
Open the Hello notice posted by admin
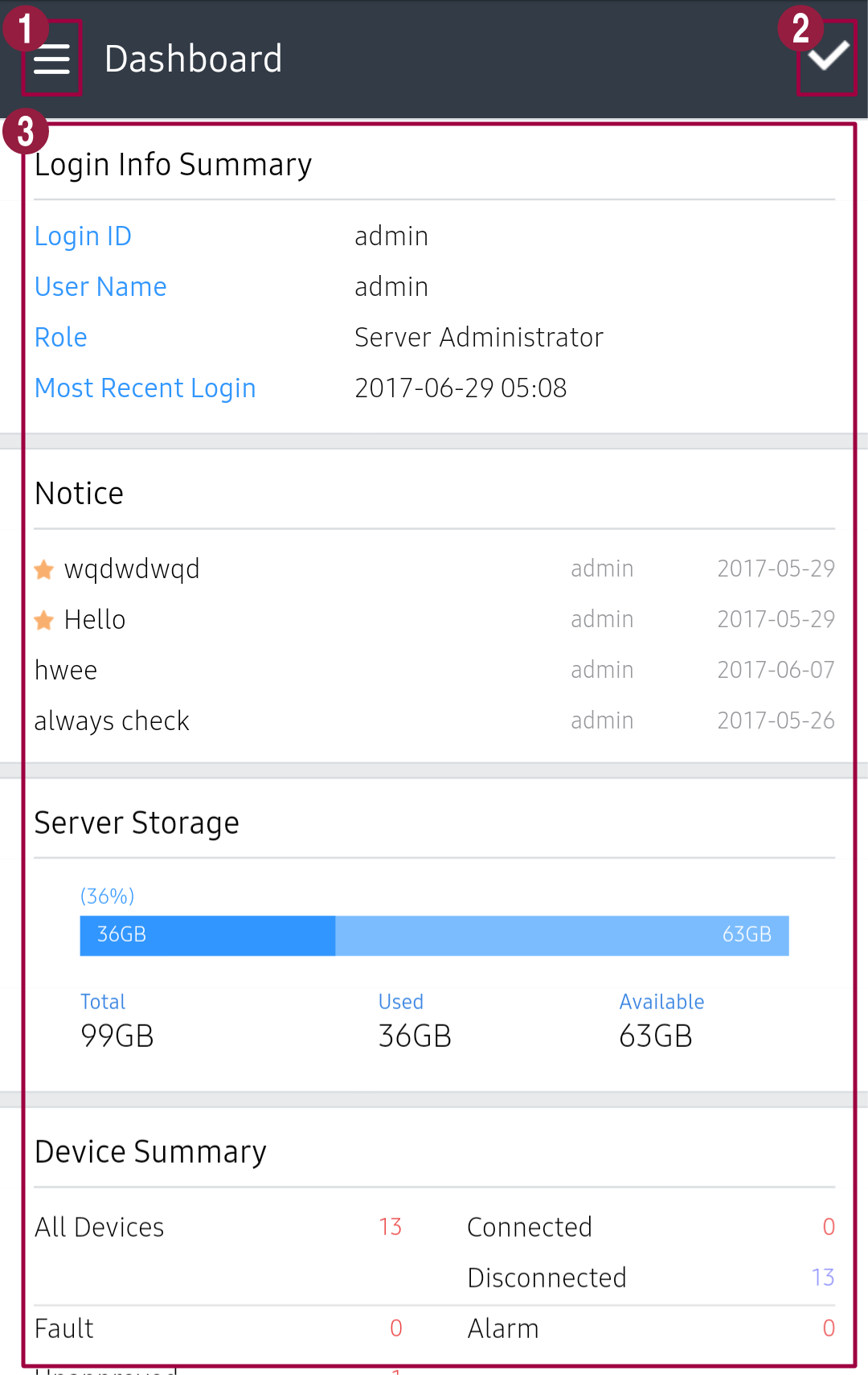tap(96, 619)
